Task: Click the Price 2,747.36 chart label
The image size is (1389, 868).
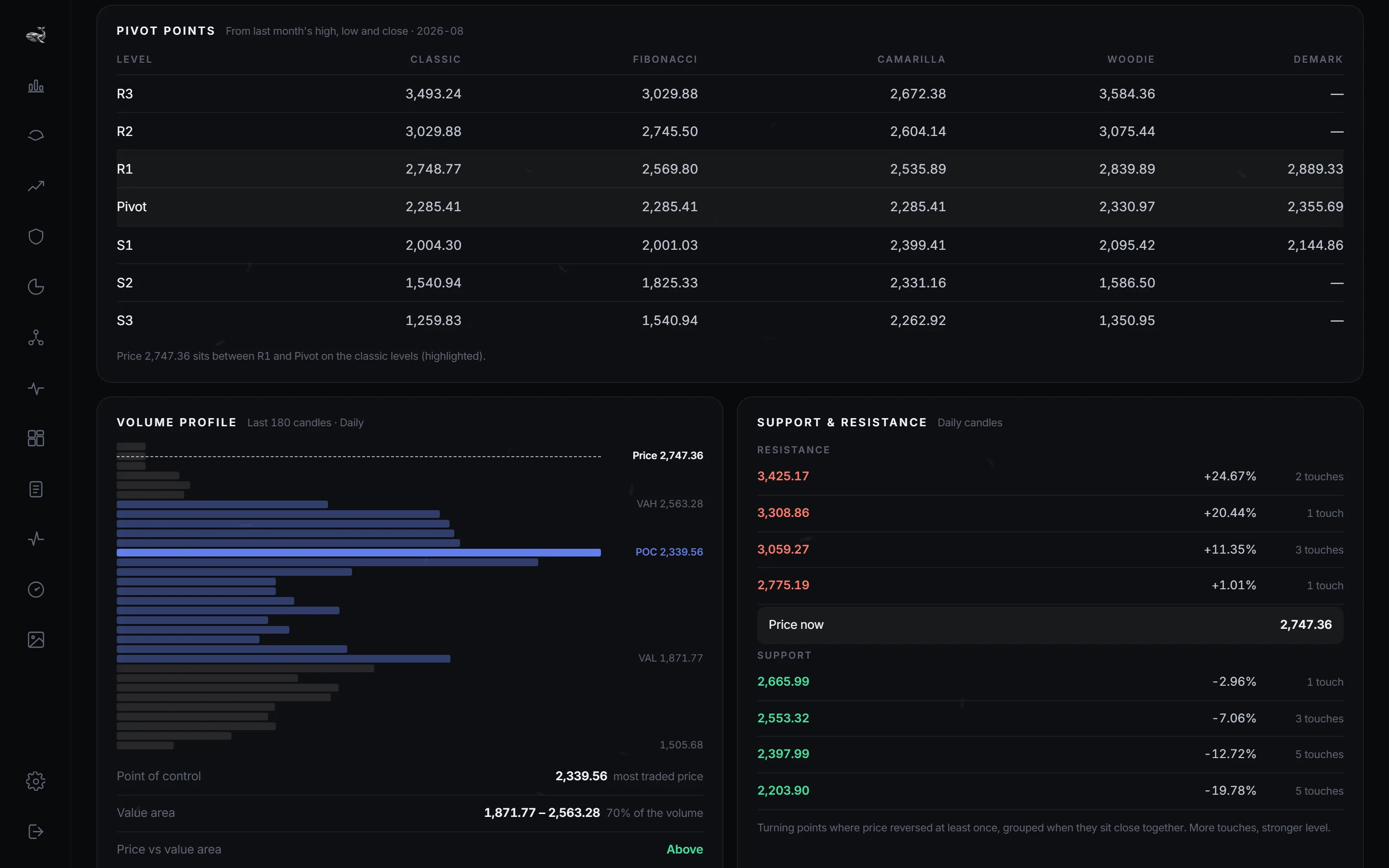Action: coord(667,455)
